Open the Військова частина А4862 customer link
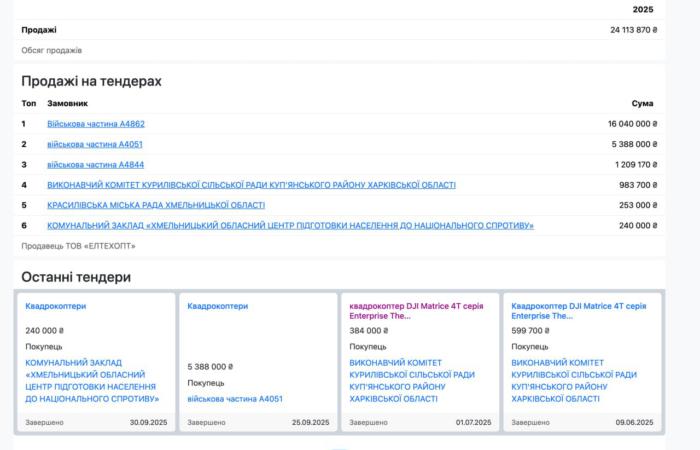 pos(96,124)
